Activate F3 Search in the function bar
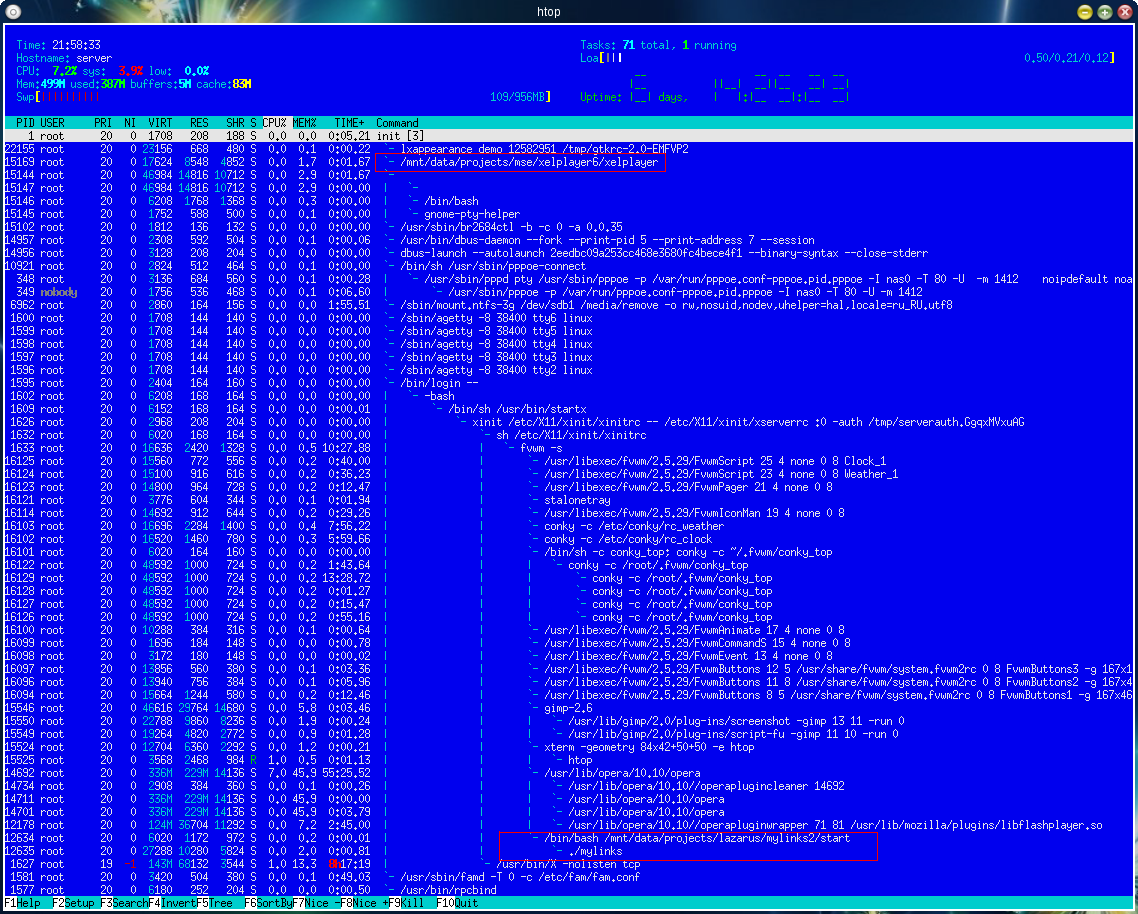 [122, 903]
